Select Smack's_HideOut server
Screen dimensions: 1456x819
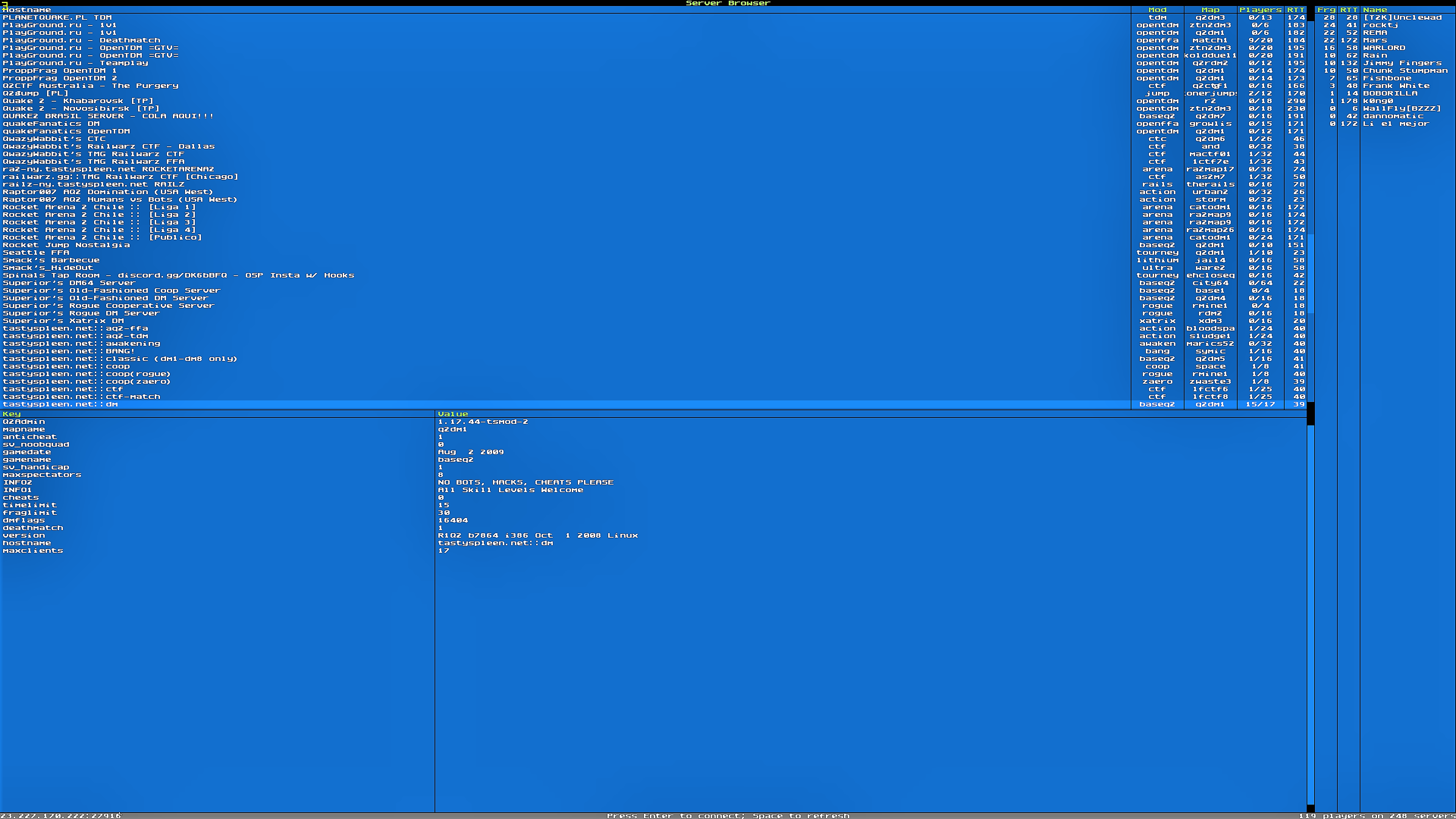[653, 268]
